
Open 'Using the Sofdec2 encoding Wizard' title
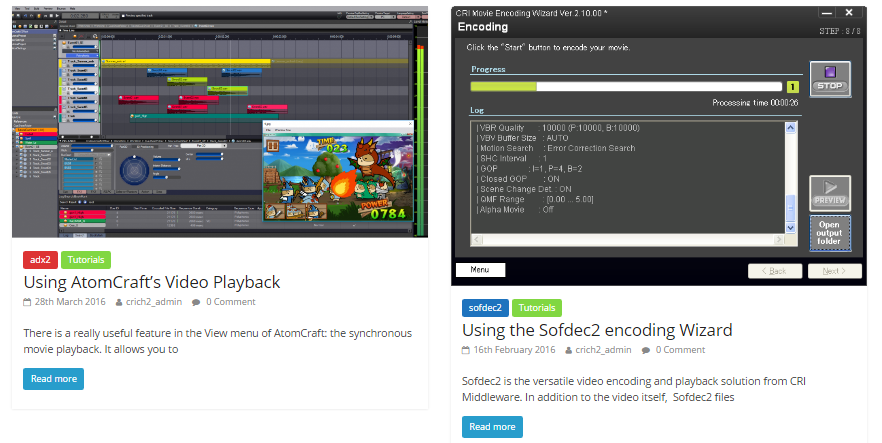click(x=597, y=330)
